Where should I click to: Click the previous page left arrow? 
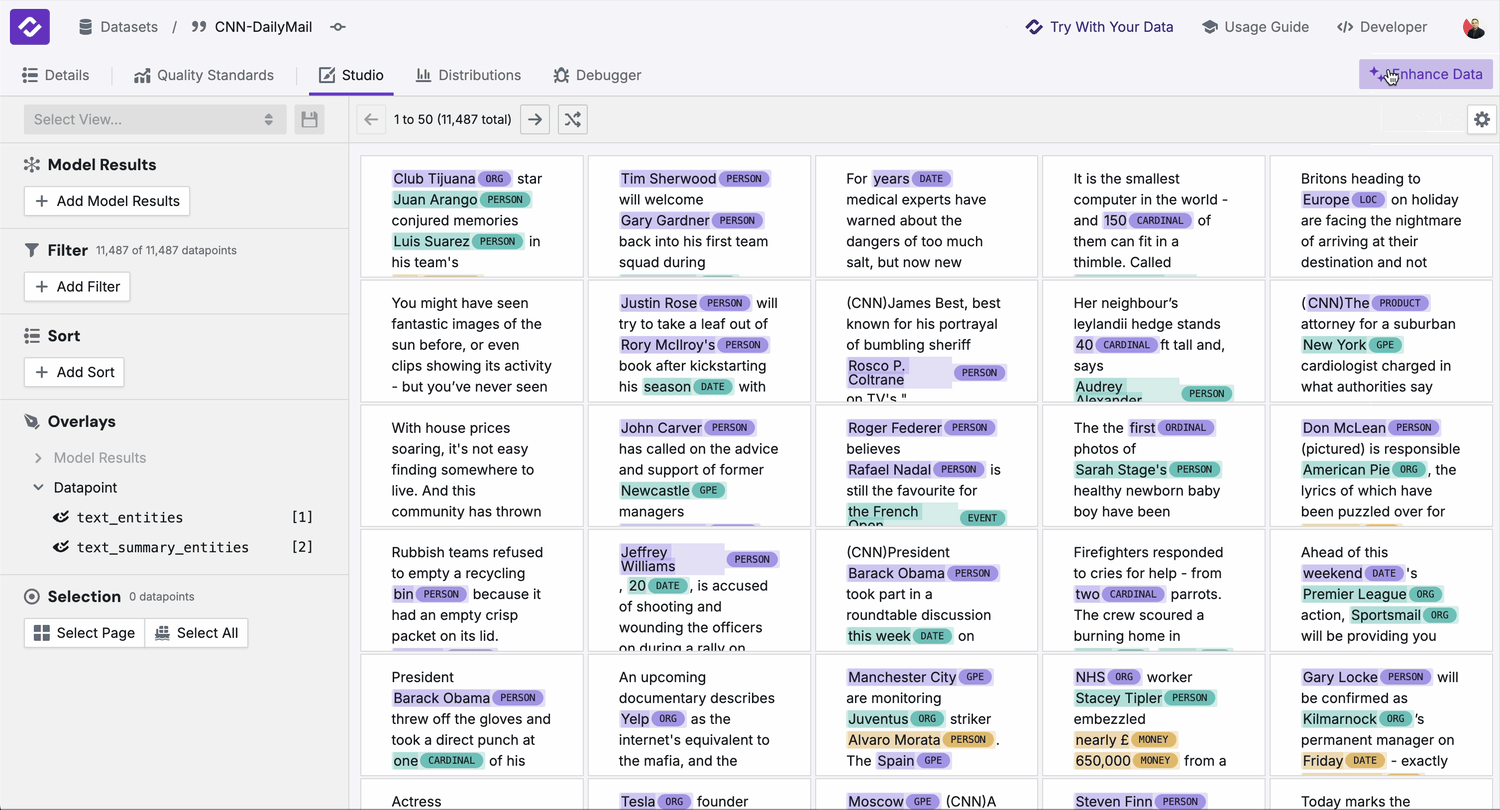[x=371, y=120]
